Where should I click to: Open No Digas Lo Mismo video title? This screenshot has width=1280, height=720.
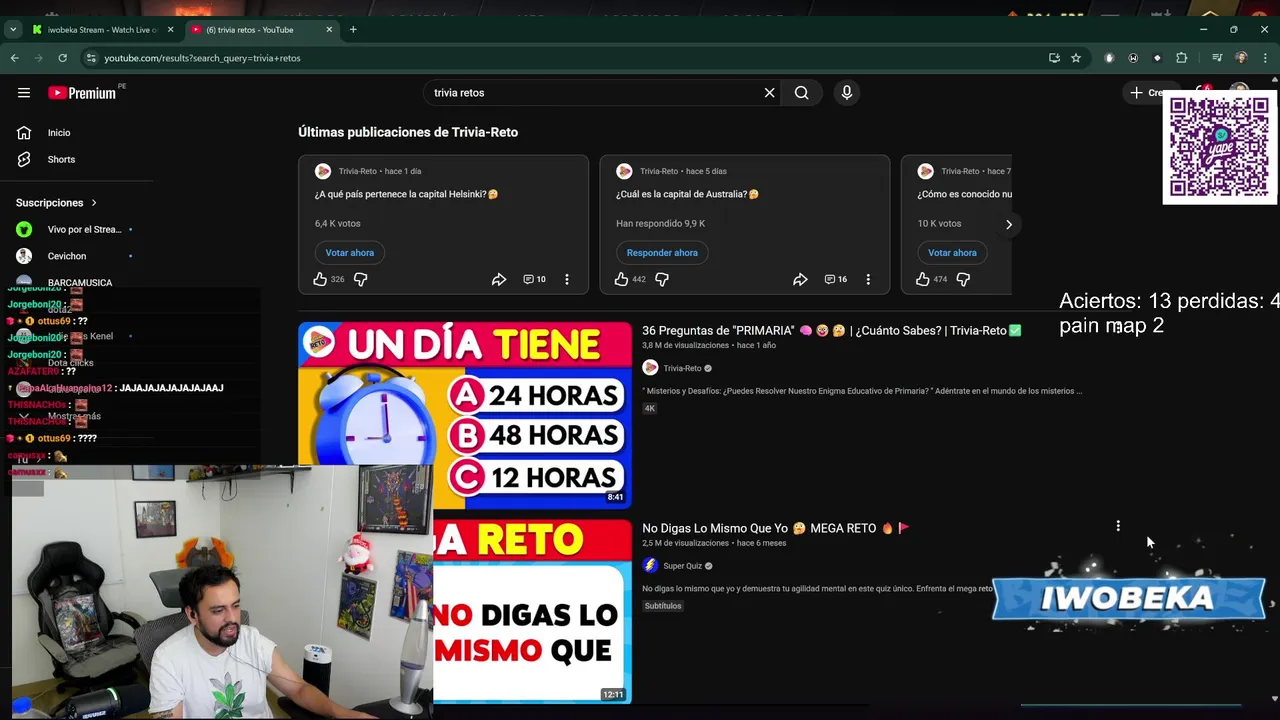coord(775,528)
